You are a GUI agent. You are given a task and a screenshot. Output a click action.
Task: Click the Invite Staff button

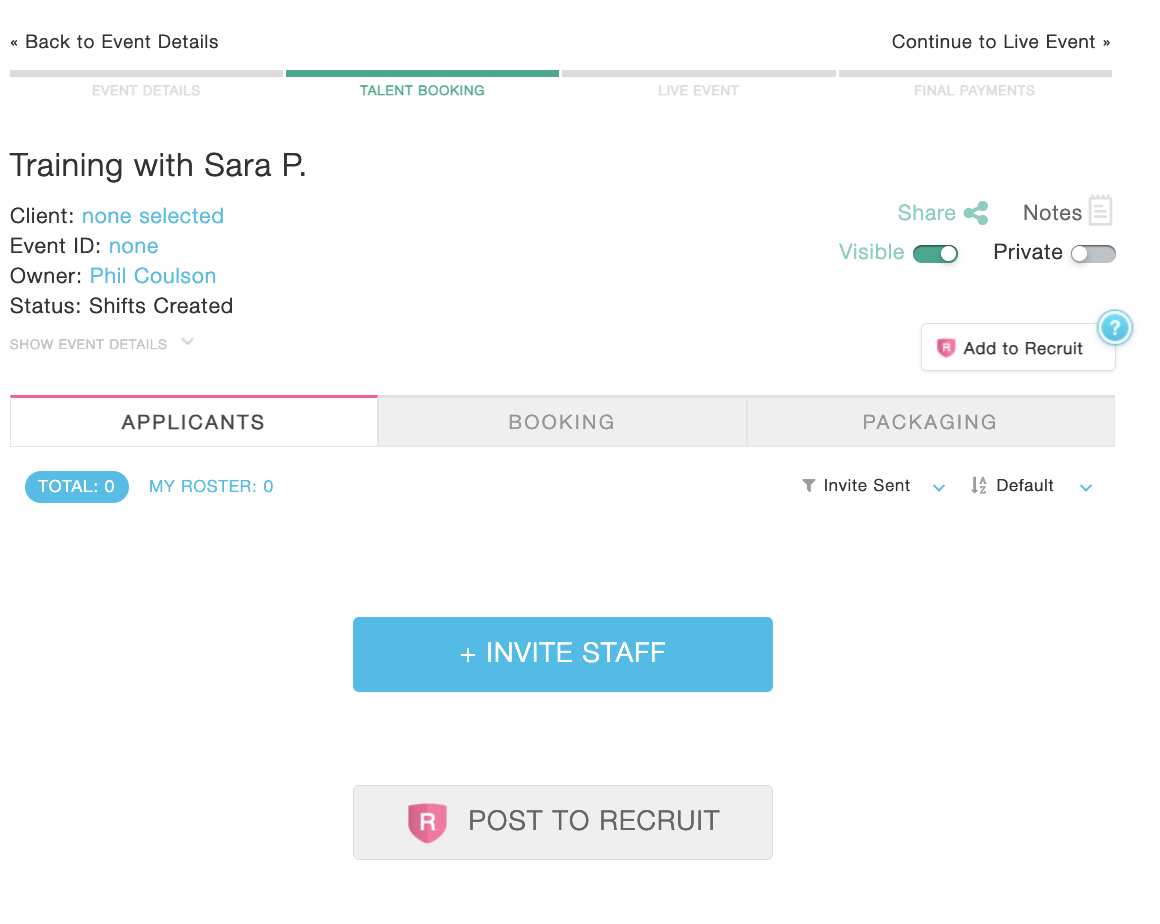tap(563, 654)
